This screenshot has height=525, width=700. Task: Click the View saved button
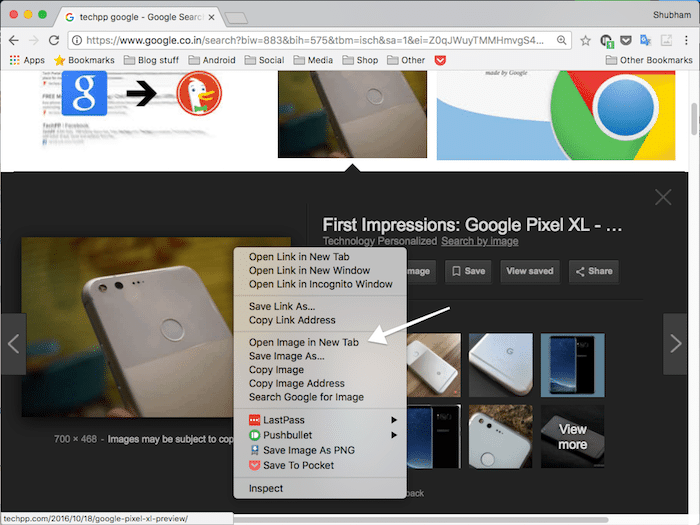coord(530,271)
